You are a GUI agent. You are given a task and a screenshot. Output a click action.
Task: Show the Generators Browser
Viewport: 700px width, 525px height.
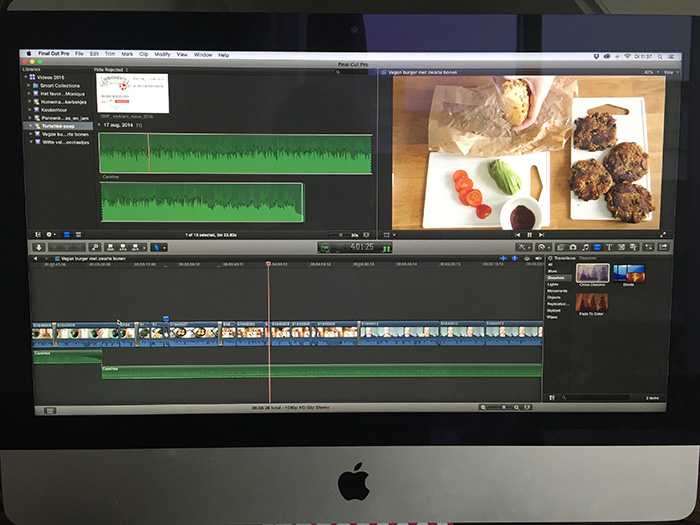pos(621,247)
